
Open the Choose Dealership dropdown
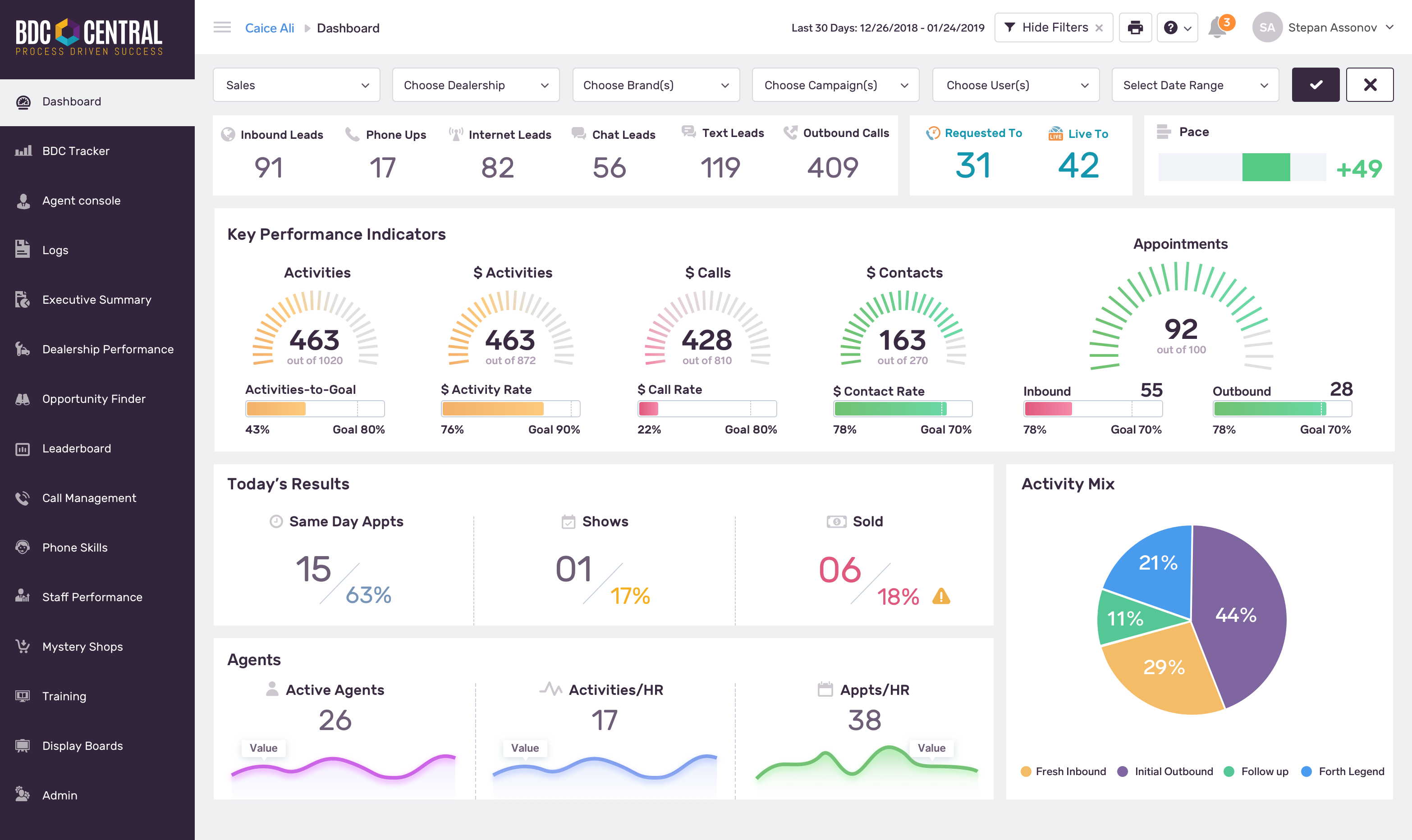click(476, 85)
